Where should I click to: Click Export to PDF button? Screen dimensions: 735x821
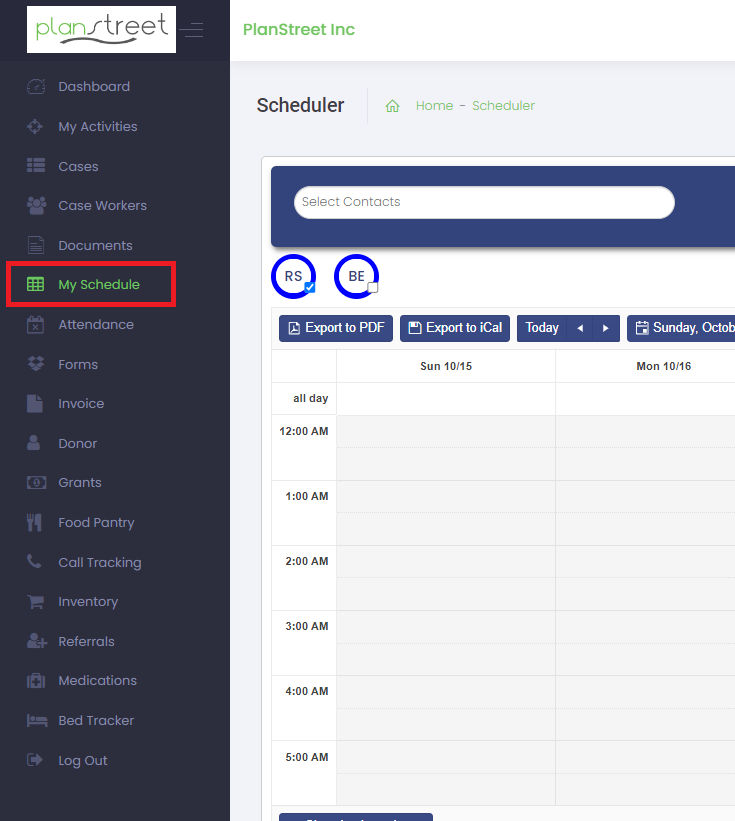336,328
